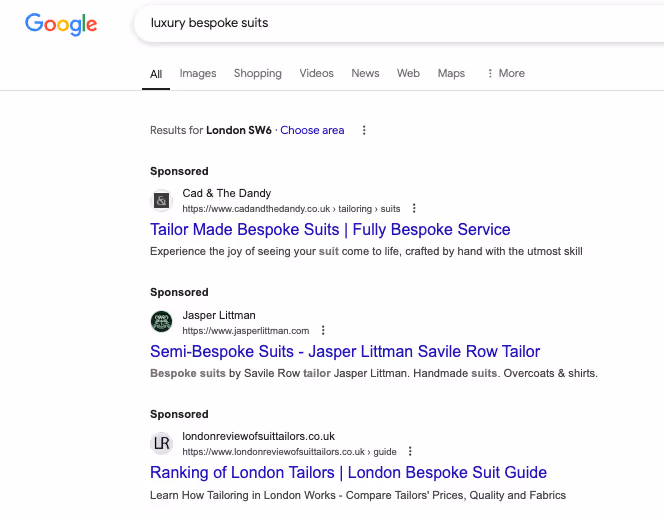
Task: Click the Cad & The Dandy site name
Action: click(x=227, y=193)
